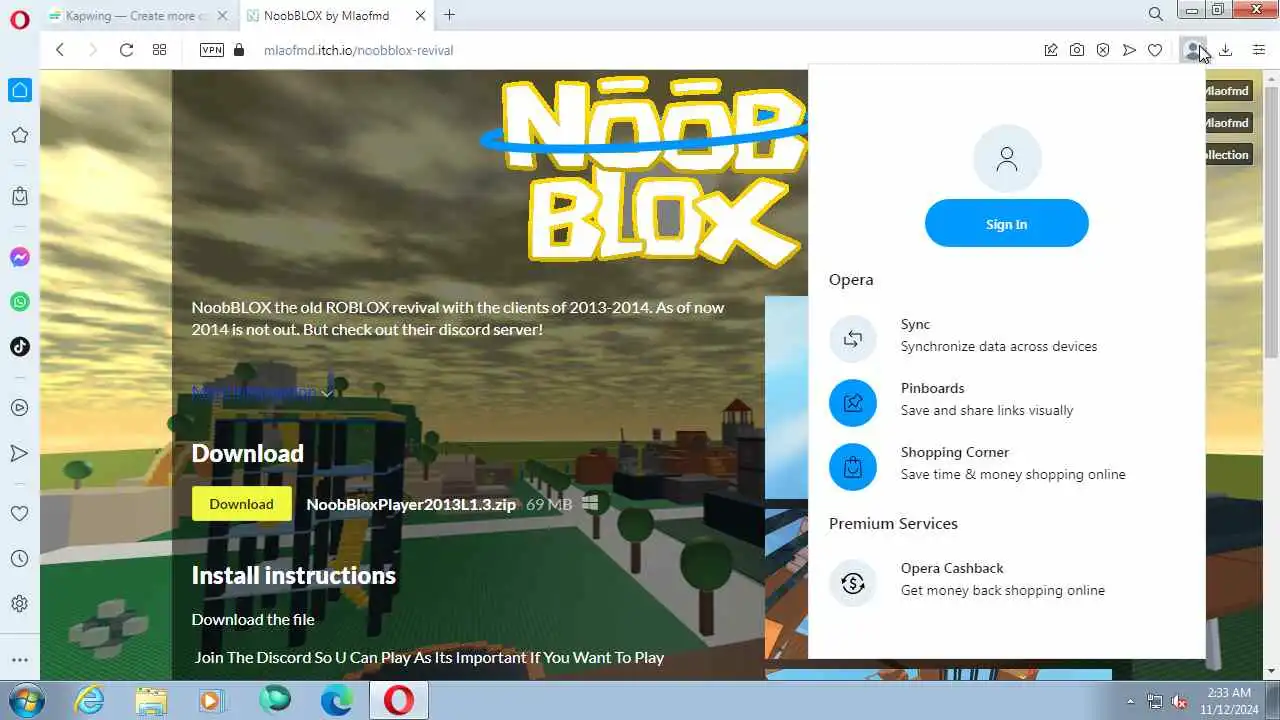Viewport: 1280px width, 720px height.
Task: Reload the current page
Action: [x=126, y=50]
